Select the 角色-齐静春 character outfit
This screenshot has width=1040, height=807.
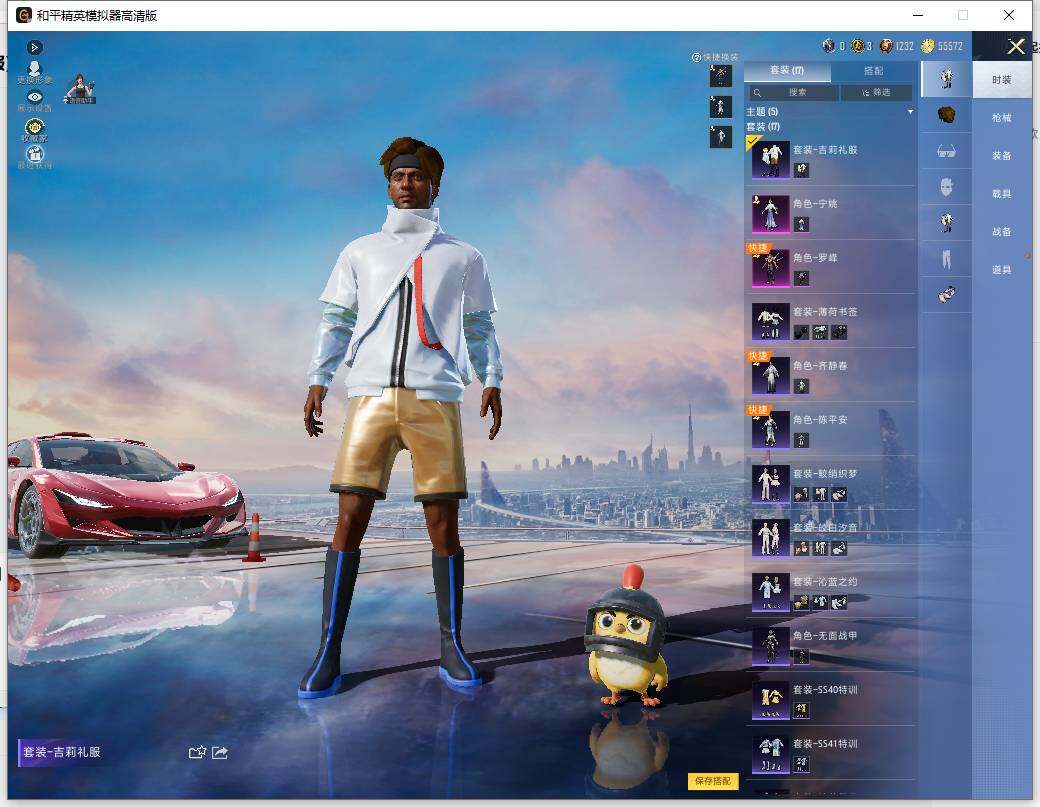pos(830,375)
